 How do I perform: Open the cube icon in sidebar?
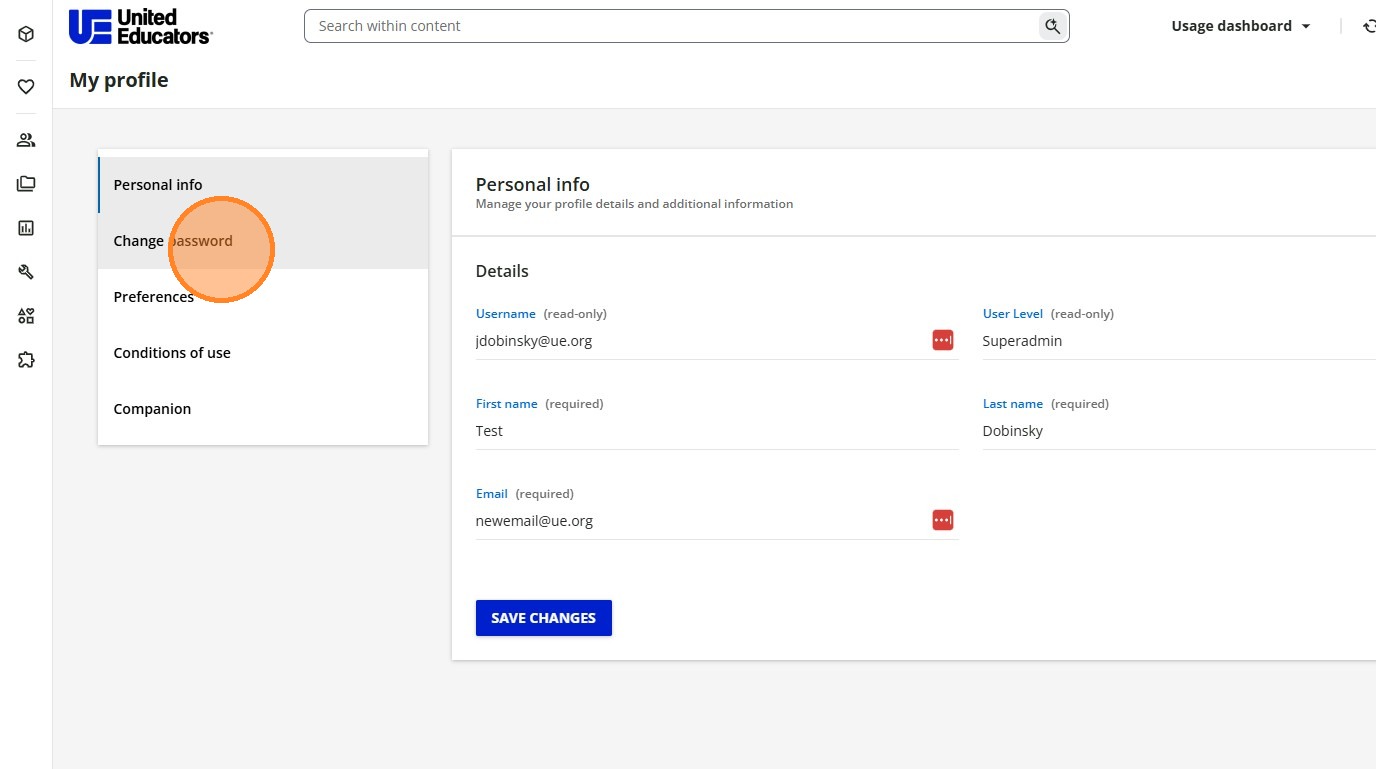[x=26, y=34]
